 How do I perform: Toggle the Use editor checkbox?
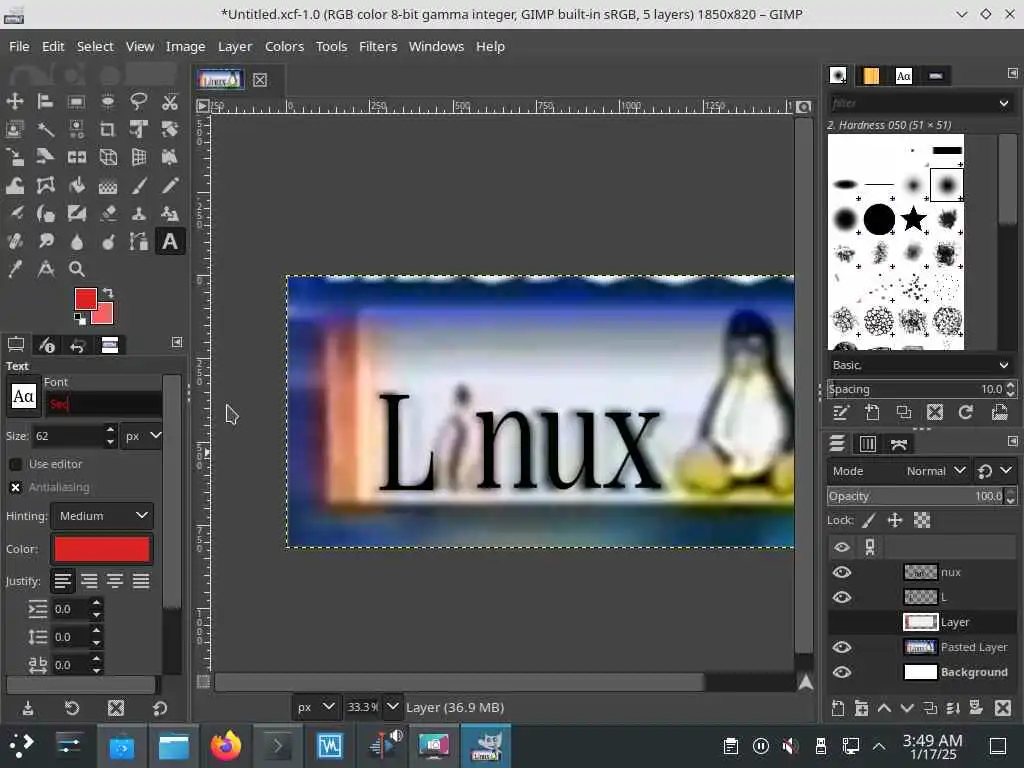[x=16, y=464]
